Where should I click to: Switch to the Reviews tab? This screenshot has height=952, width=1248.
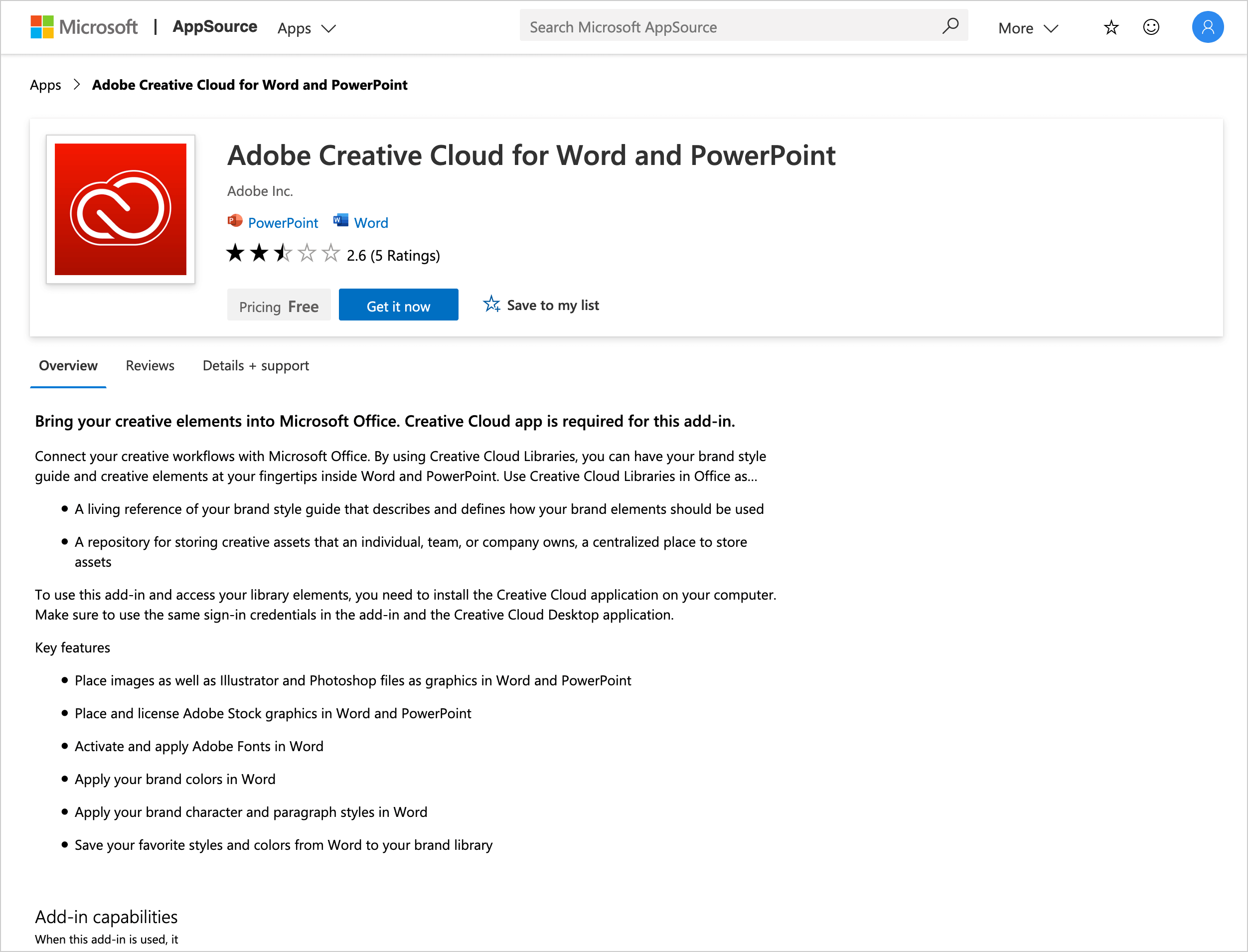click(x=150, y=365)
